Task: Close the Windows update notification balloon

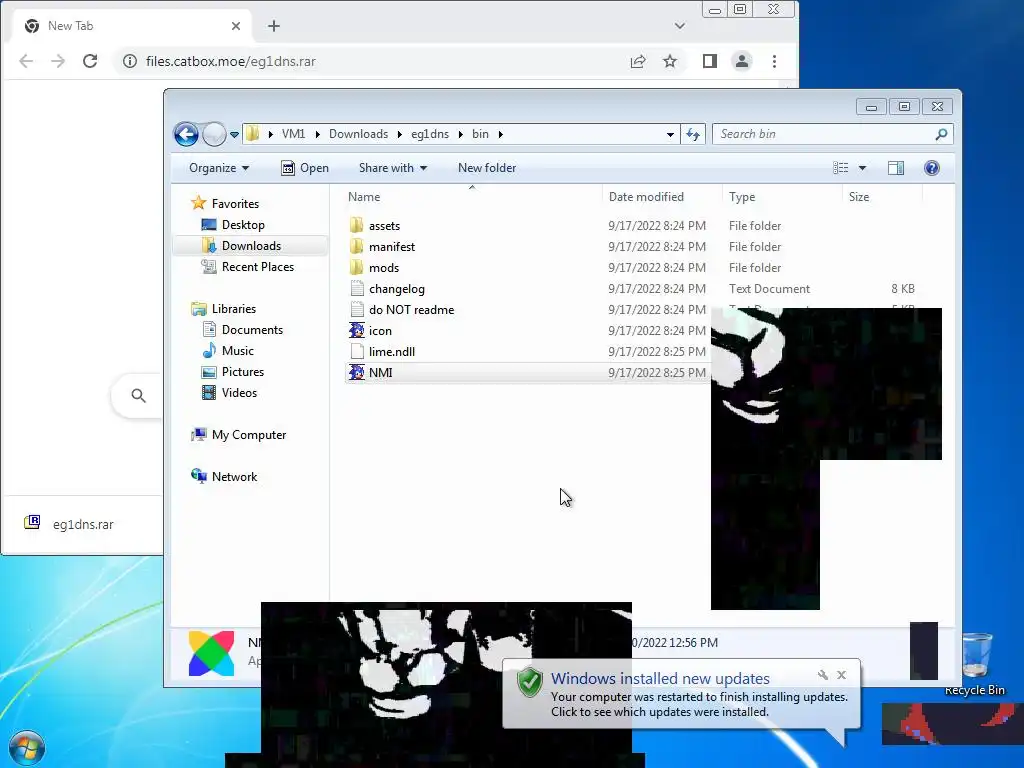Action: point(842,675)
